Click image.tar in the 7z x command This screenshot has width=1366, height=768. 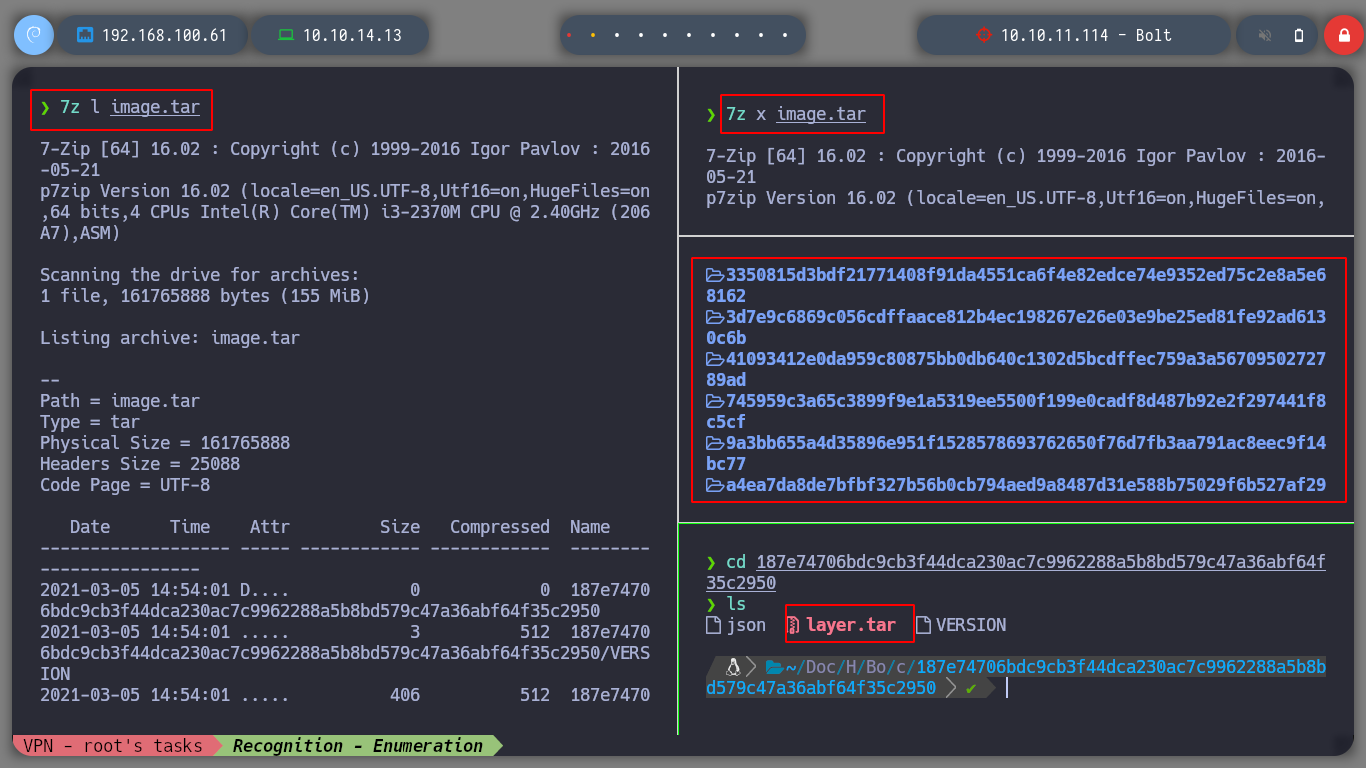click(821, 114)
